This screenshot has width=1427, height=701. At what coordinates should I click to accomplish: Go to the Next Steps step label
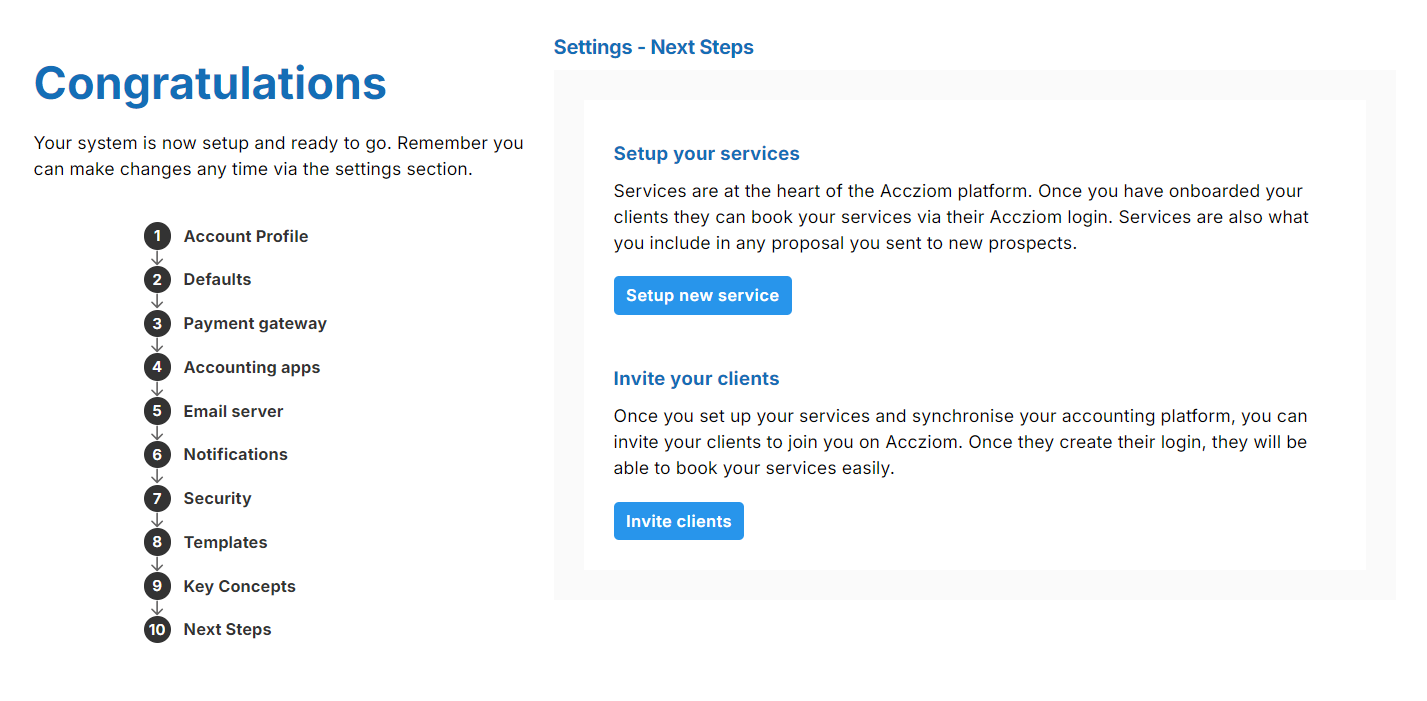point(227,629)
